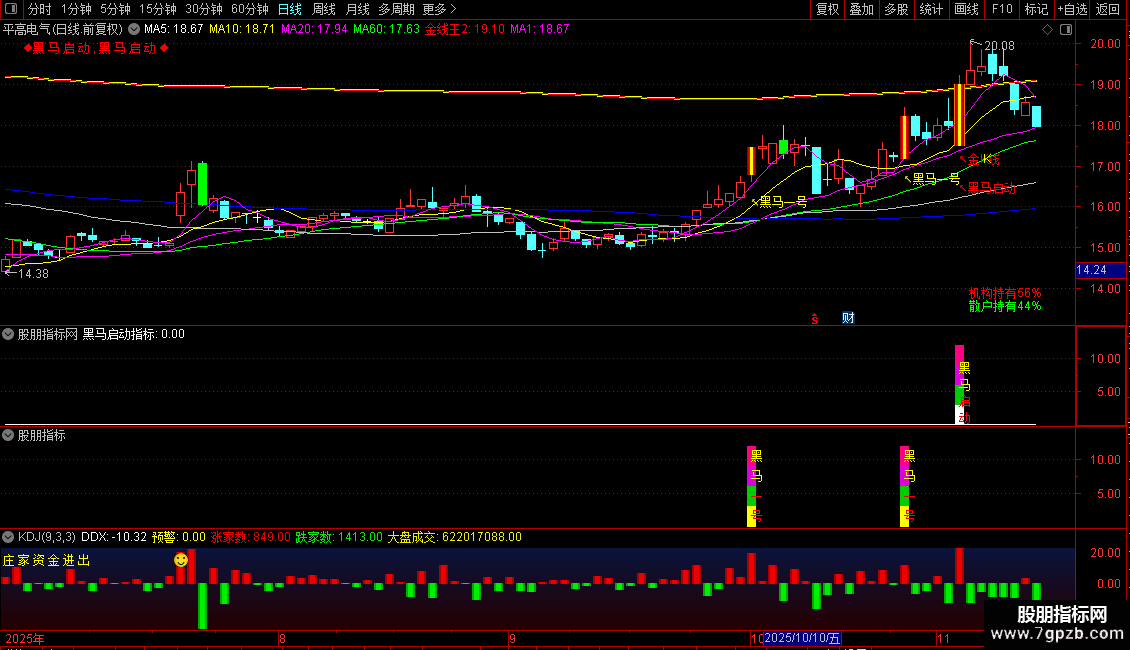The height and width of the screenshot is (650, 1130).
Task: Click the 2025年 time axis label
Action: (25, 638)
